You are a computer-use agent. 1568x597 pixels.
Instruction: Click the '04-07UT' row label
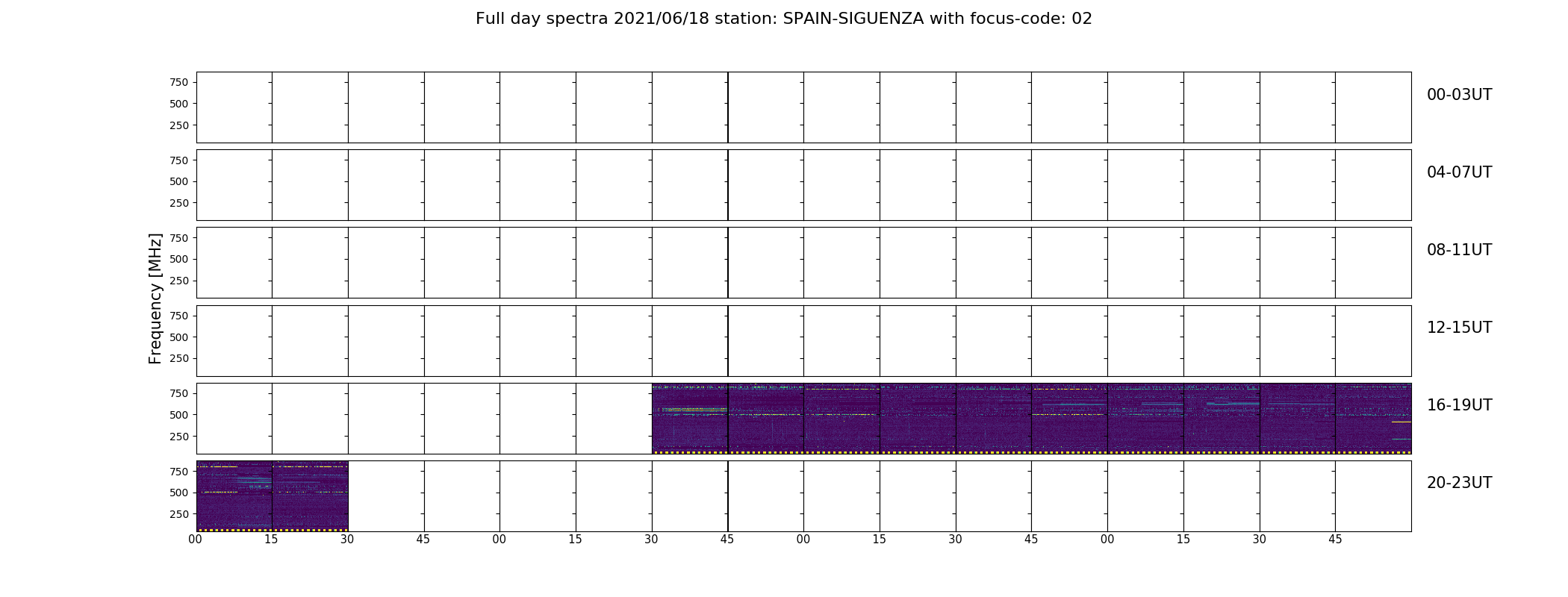tap(1459, 172)
